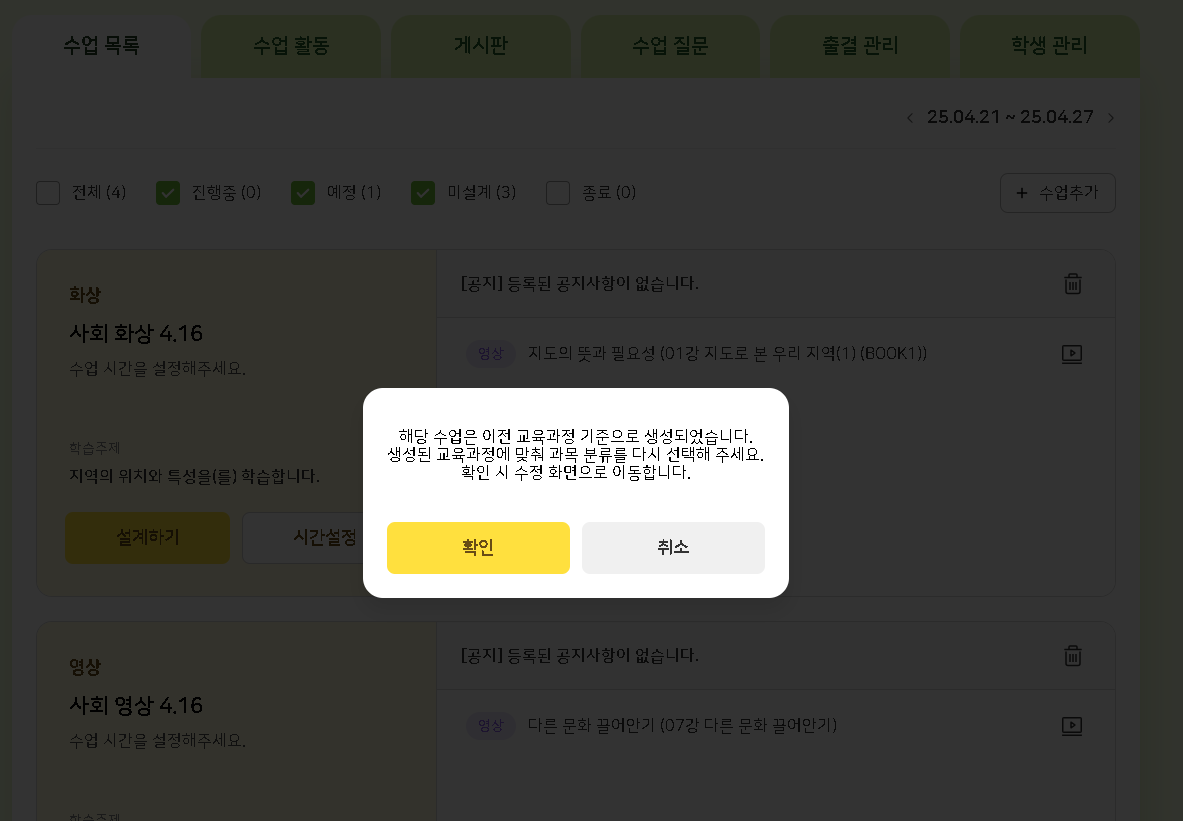Go to next week with right chevron
The image size is (1183, 821).
pyautogui.click(x=1110, y=118)
